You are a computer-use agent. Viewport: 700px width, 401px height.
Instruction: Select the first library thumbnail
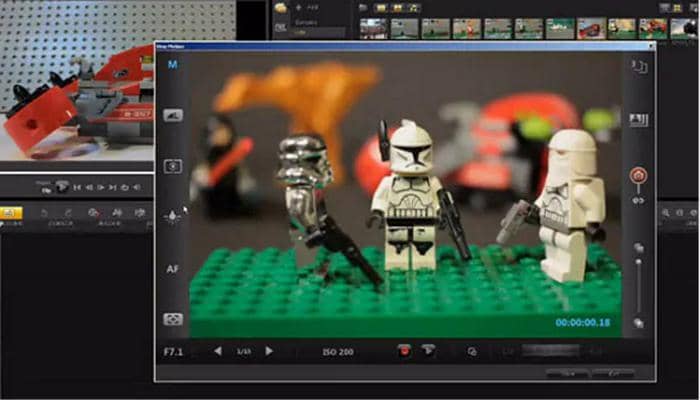(374, 29)
